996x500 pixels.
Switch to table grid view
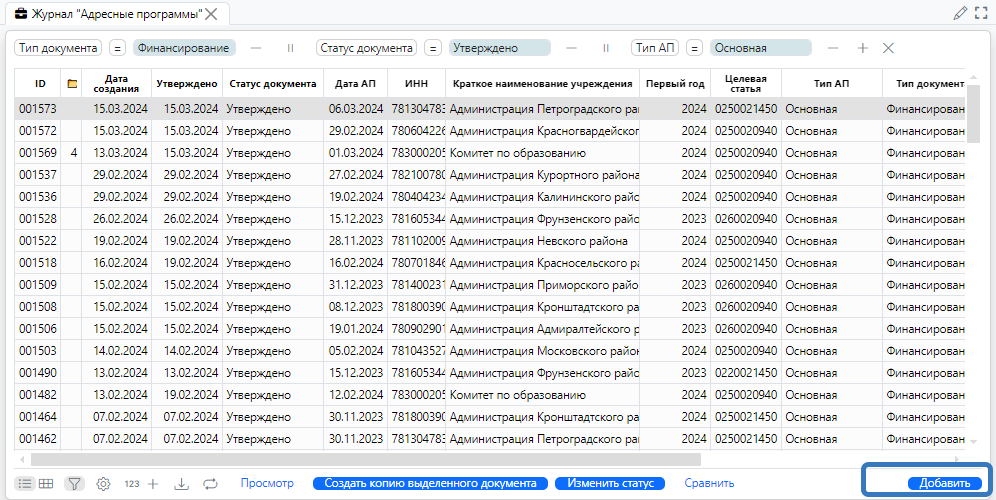pos(46,483)
